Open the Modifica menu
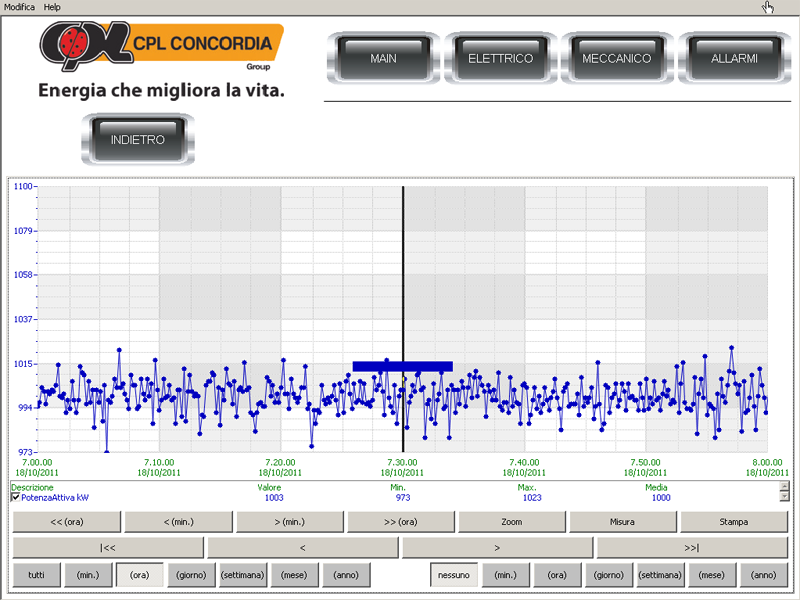Image resolution: width=800 pixels, height=600 pixels. pyautogui.click(x=19, y=7)
